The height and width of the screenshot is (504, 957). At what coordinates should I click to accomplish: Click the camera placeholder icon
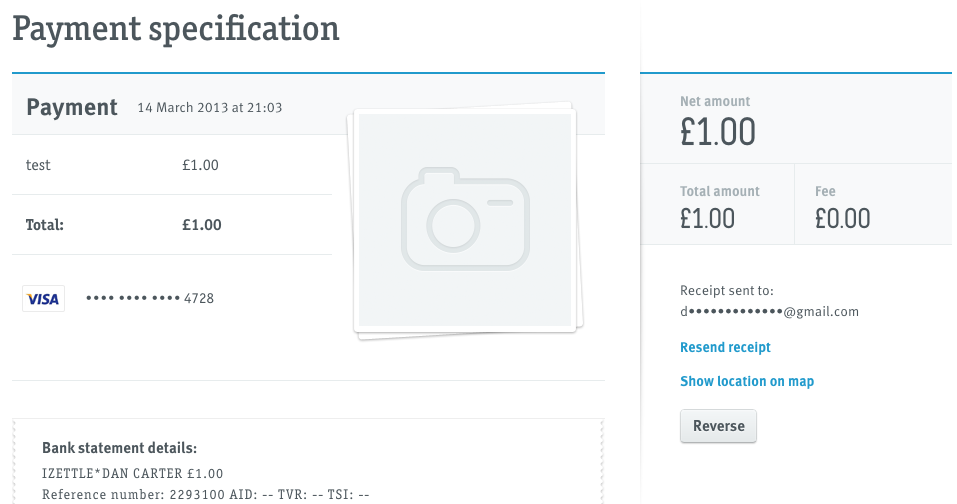(465, 218)
